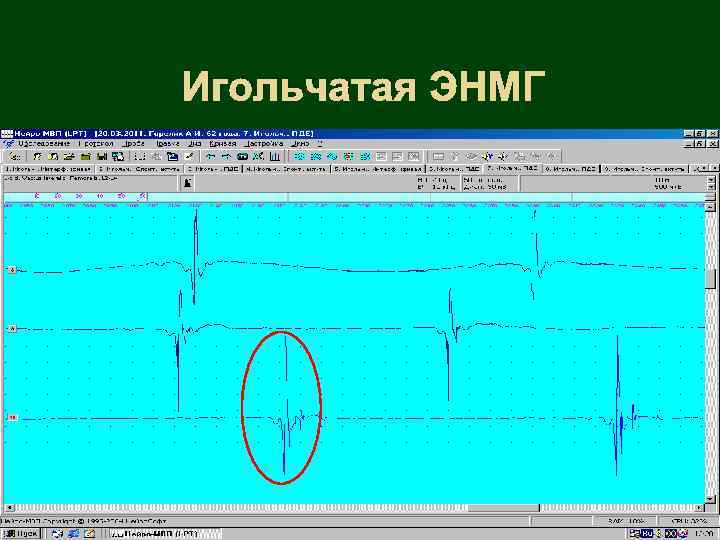Open the Проба menu
This screenshot has height=540, width=720.
pyautogui.click(x=134, y=144)
